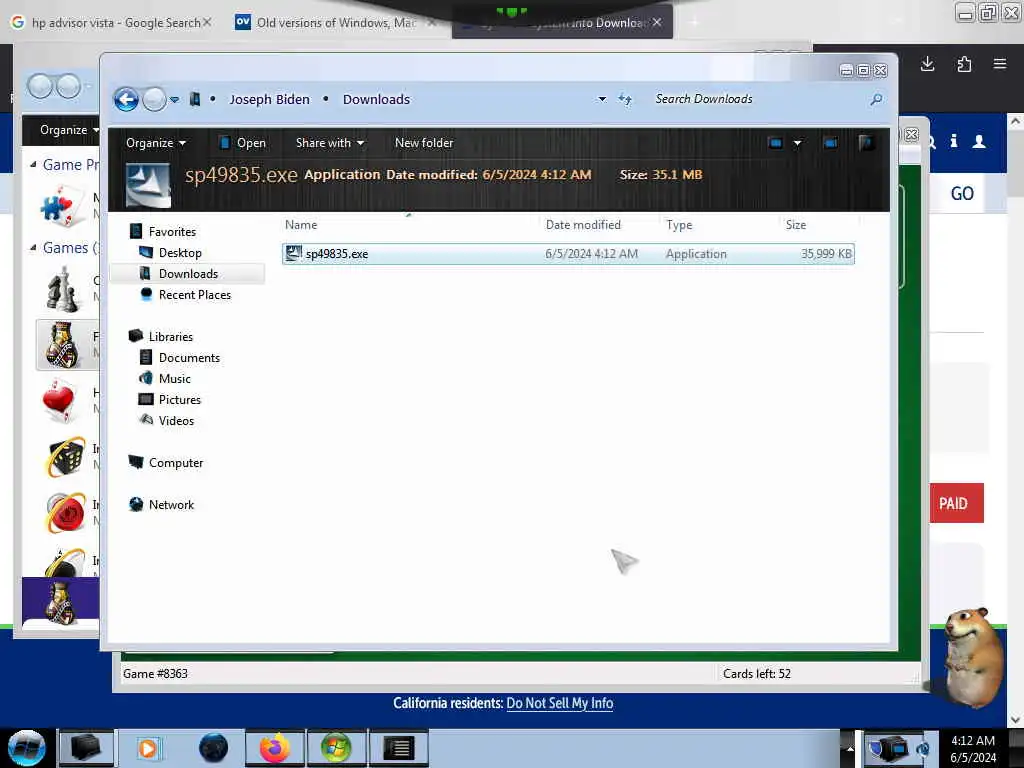Toggle the preview pane button
The width and height of the screenshot is (1024, 768).
coord(830,142)
